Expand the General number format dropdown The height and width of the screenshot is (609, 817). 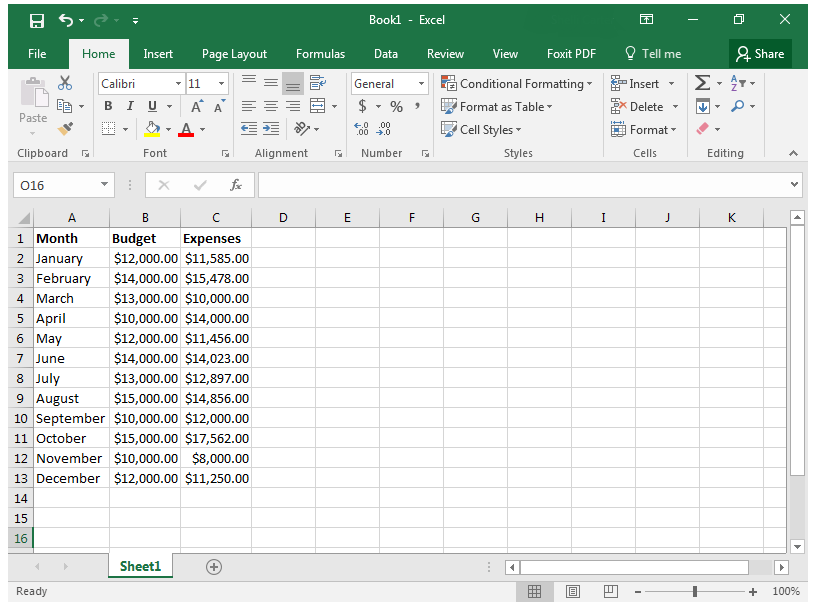point(421,84)
